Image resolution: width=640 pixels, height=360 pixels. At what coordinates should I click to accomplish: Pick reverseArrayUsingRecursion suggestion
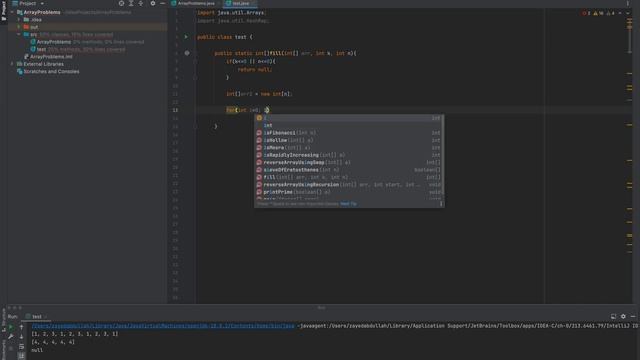[349, 184]
